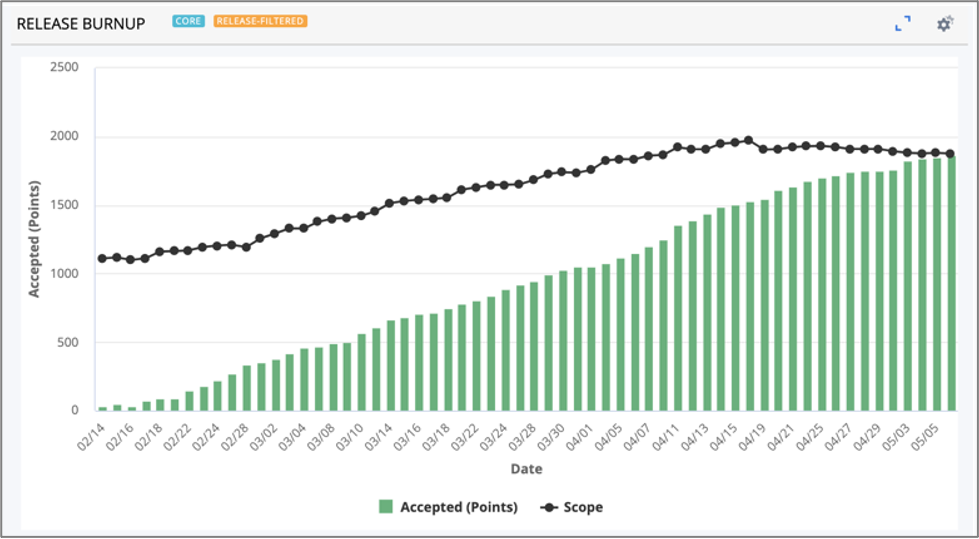Toggle the Accepted (Points) legend series
Image resolution: width=979 pixels, height=539 pixels.
click(458, 507)
